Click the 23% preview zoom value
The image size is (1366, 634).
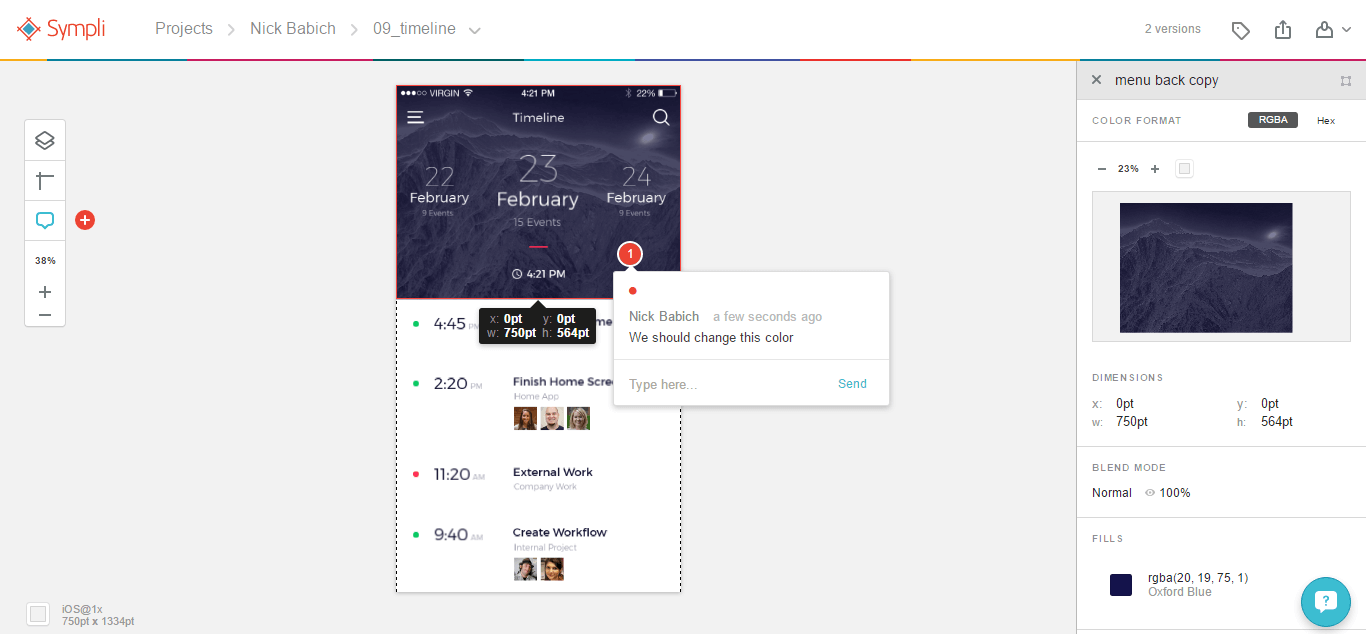point(1128,169)
